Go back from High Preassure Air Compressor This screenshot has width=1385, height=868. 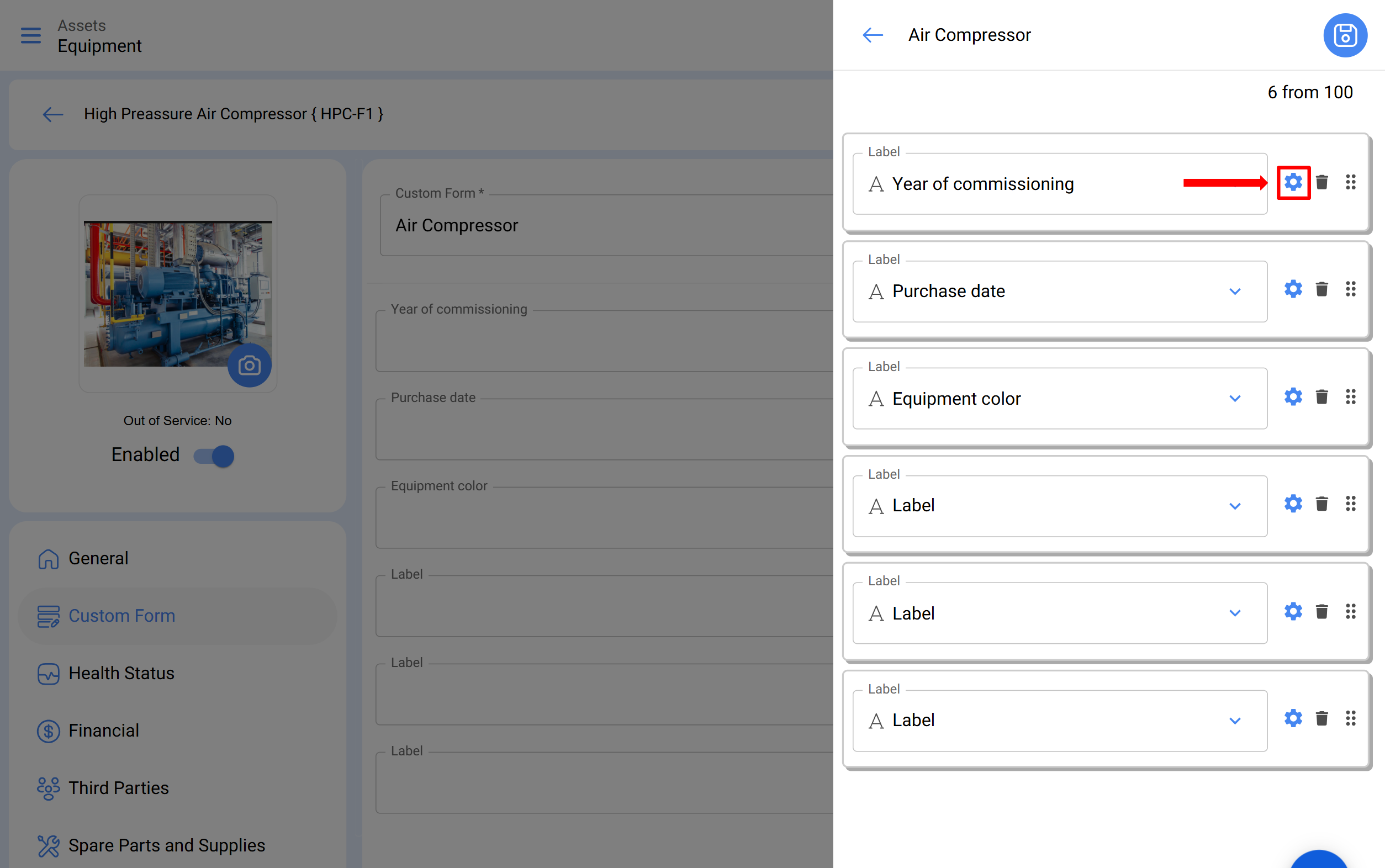(x=53, y=114)
